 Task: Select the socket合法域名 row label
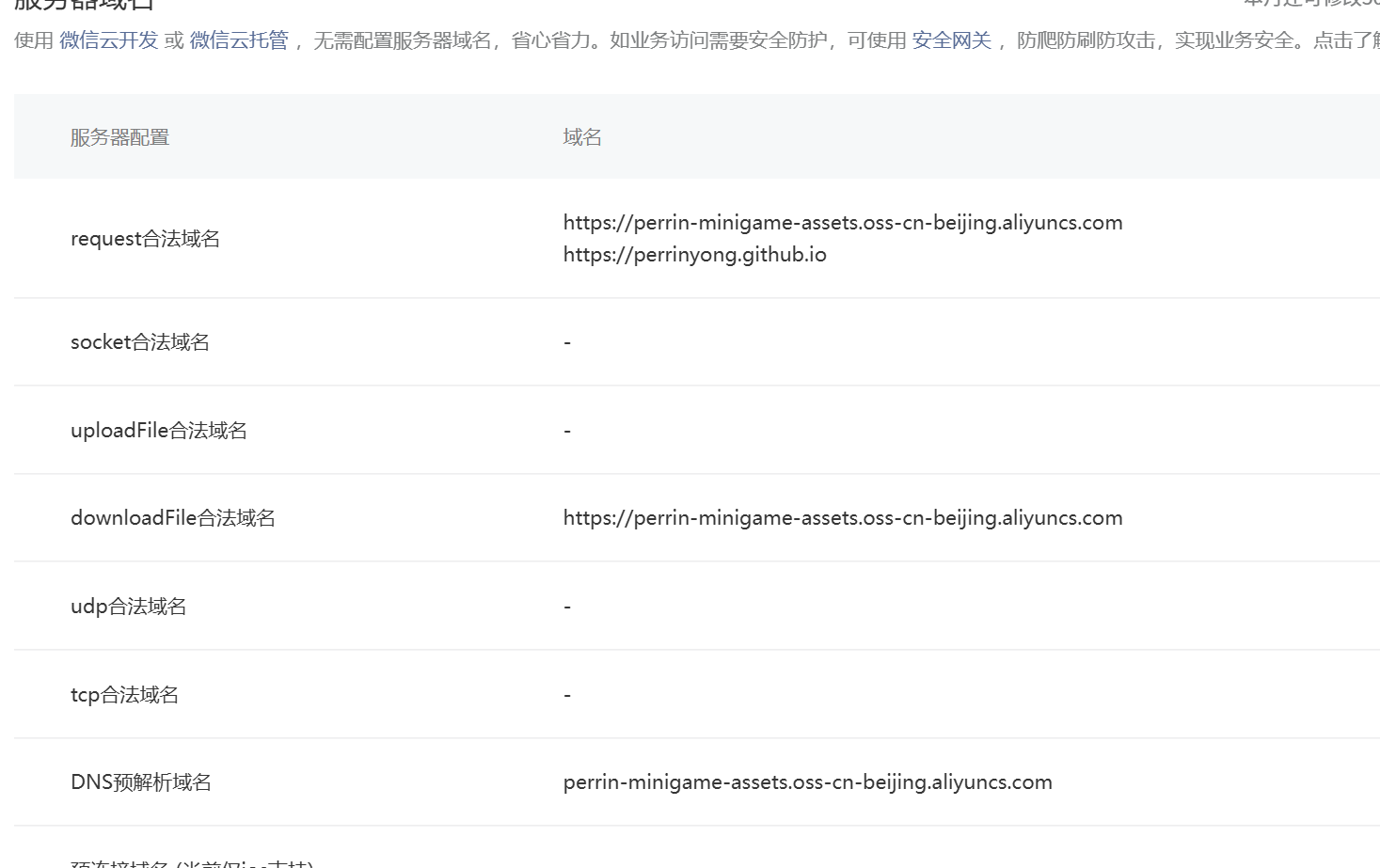[x=140, y=342]
